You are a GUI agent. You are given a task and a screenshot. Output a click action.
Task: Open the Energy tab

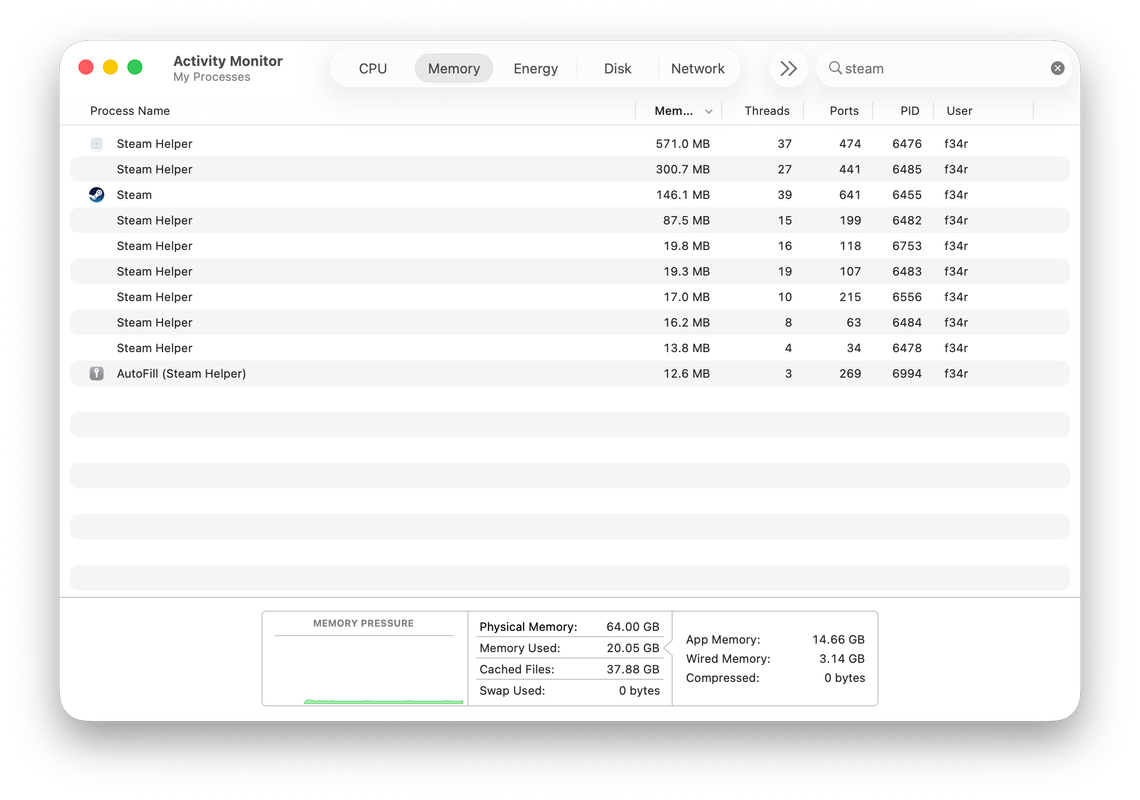point(536,68)
